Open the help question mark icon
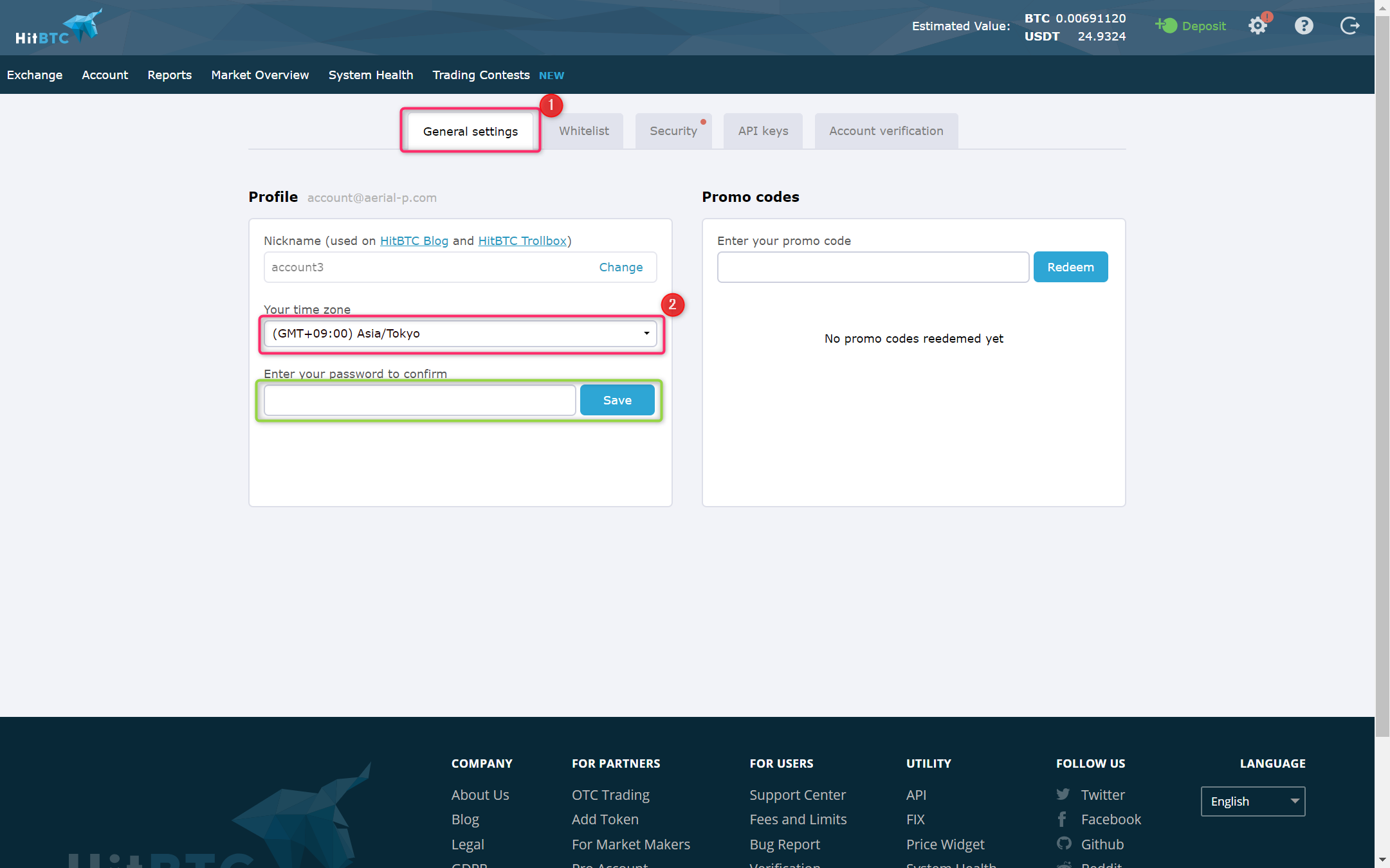The height and width of the screenshot is (868, 1390). (1304, 26)
